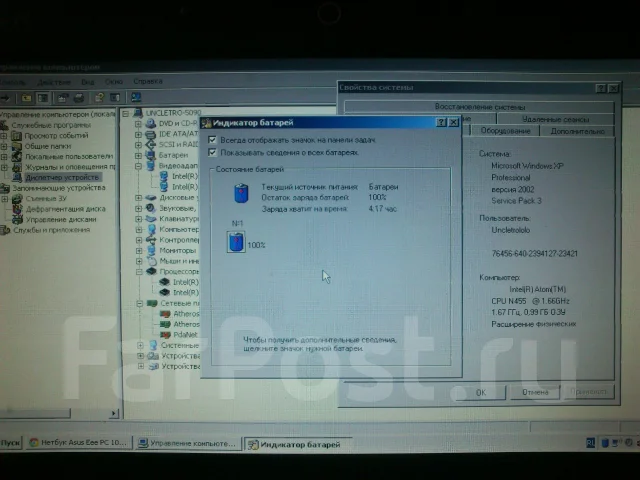Click the battery tray icon in the taskbar
This screenshot has width=640, height=480.
pyautogui.click(x=605, y=442)
